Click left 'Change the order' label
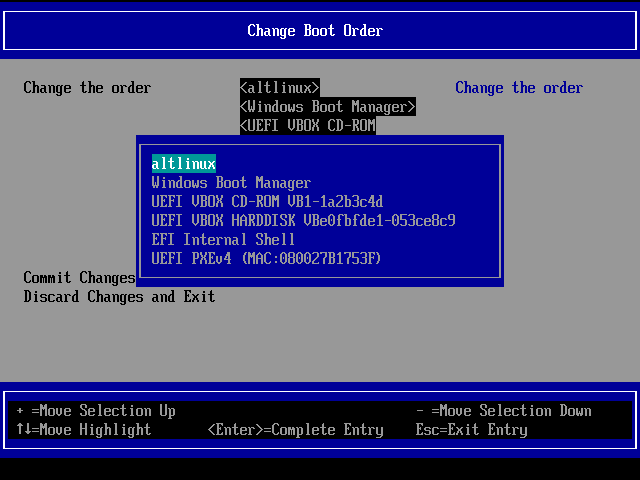This screenshot has height=480, width=640. pyautogui.click(x=87, y=88)
